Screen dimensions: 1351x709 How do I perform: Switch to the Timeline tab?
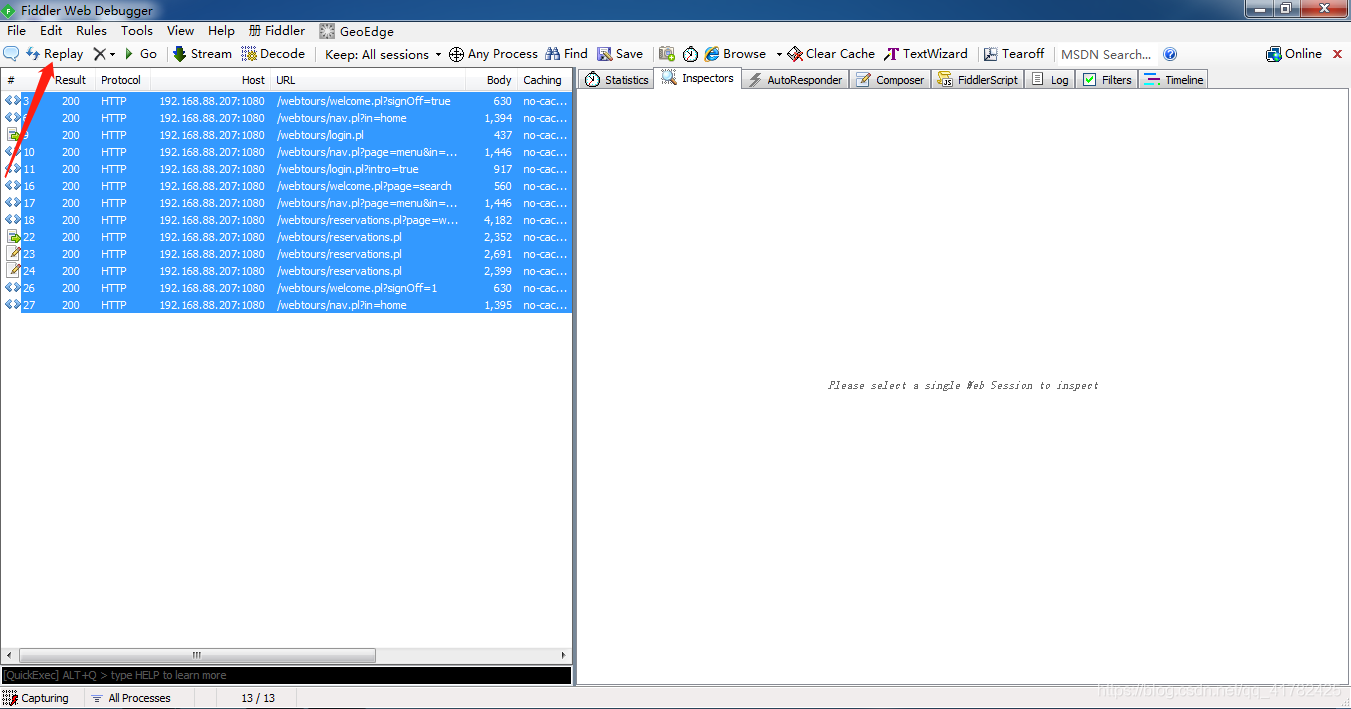coord(1174,79)
